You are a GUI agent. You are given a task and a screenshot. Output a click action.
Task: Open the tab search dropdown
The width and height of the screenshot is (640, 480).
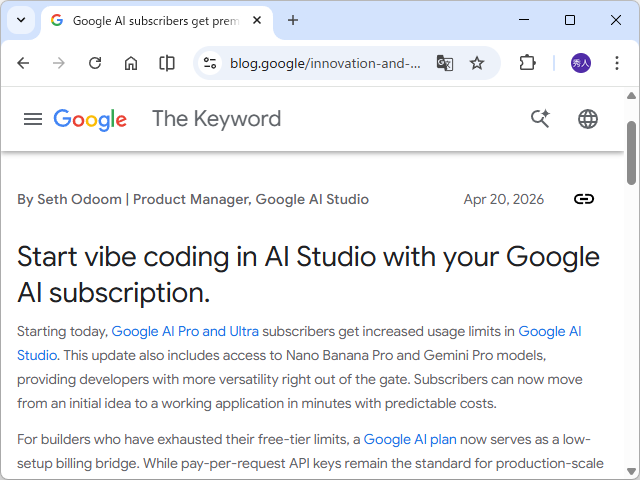(21, 20)
